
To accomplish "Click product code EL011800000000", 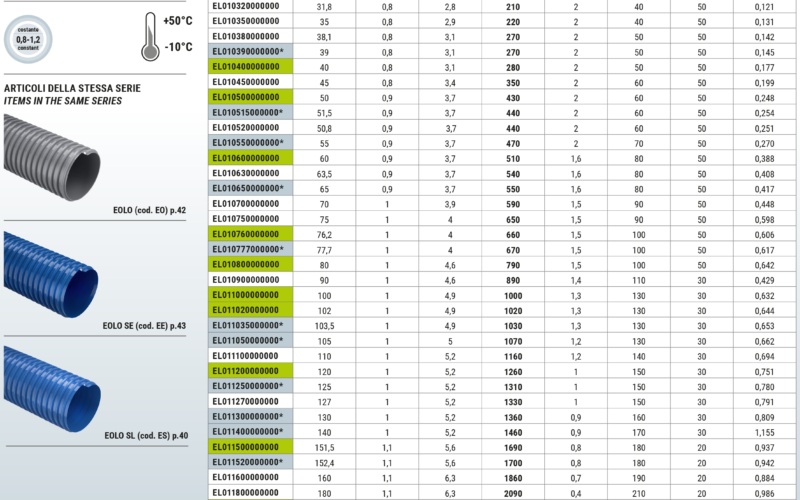I will 246,493.
